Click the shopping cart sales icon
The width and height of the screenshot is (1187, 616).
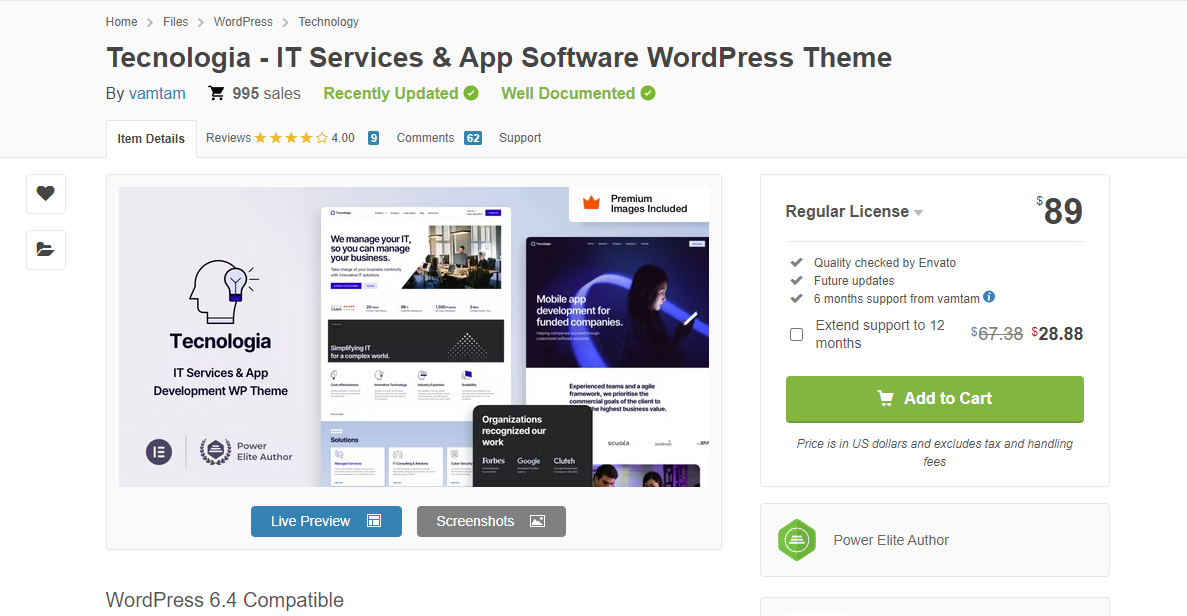pyautogui.click(x=216, y=93)
